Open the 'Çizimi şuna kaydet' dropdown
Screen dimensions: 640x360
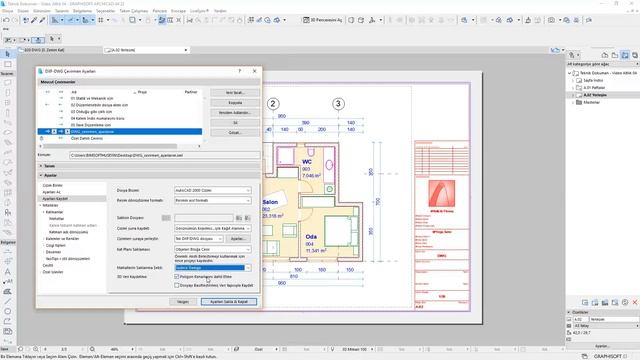tap(213, 228)
